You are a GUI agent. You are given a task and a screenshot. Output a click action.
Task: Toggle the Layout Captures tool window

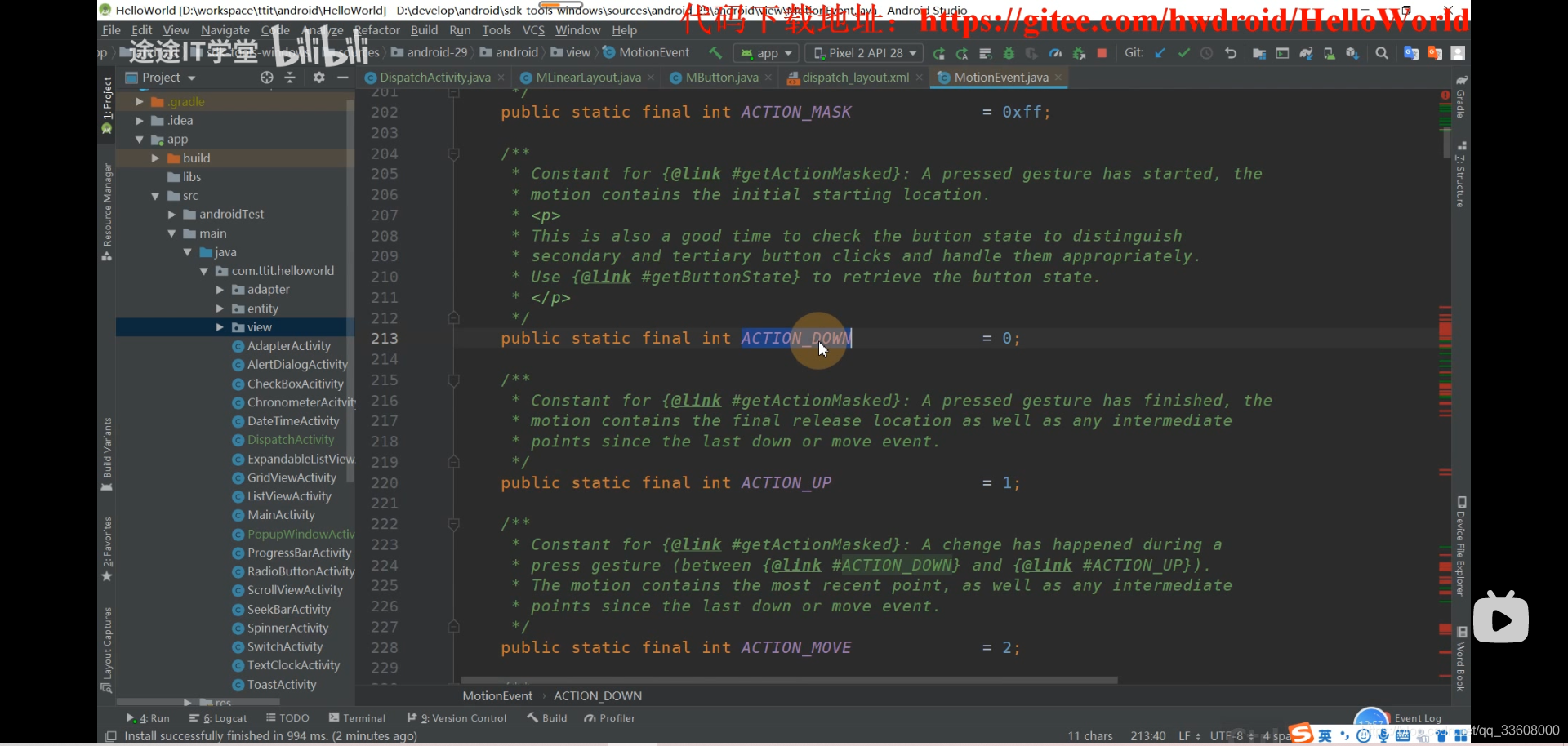point(106,650)
